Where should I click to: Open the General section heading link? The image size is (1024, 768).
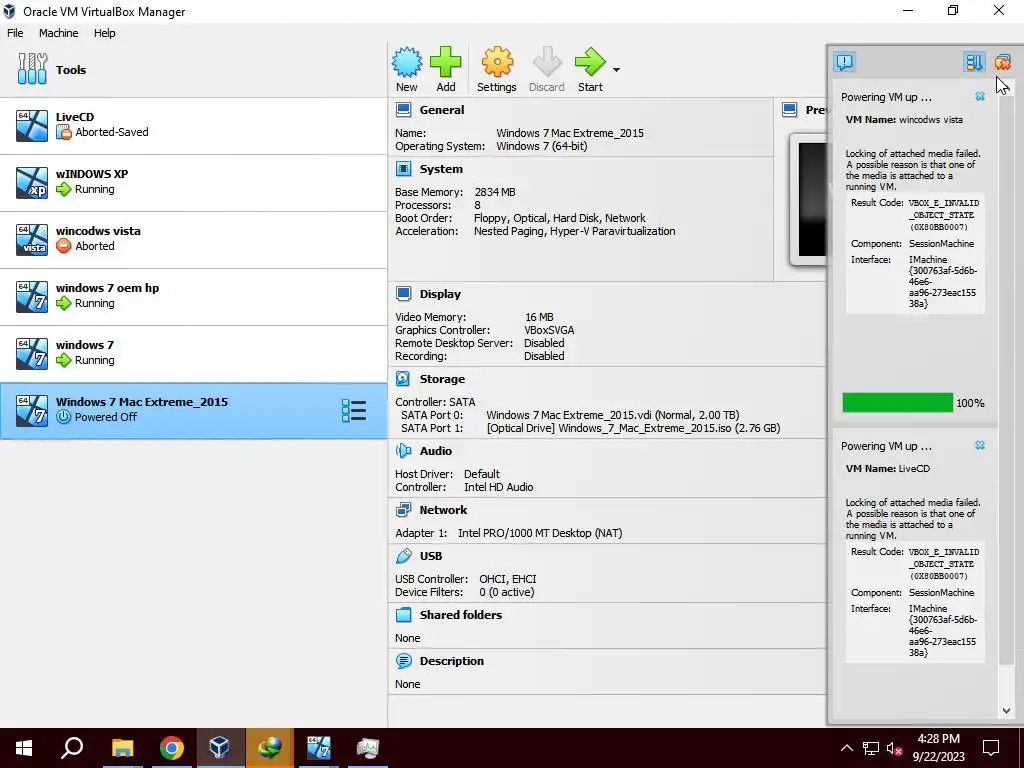click(442, 110)
